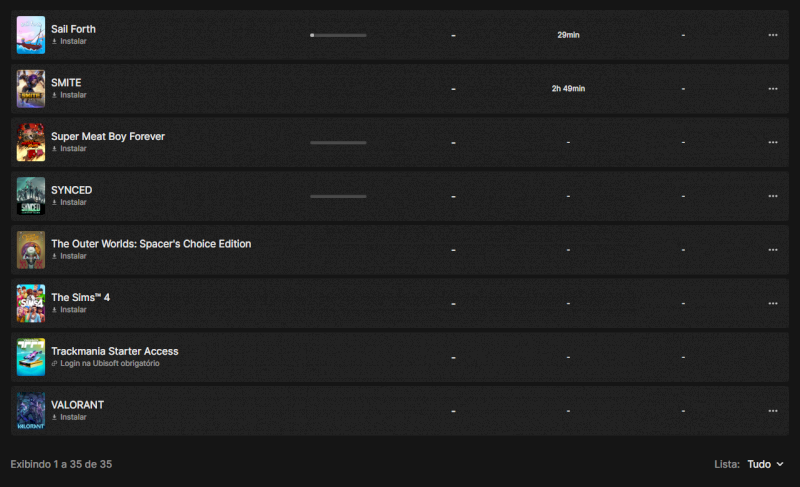Click the Super Meat Boy Forever progress bar
800x487 pixels.
338,143
